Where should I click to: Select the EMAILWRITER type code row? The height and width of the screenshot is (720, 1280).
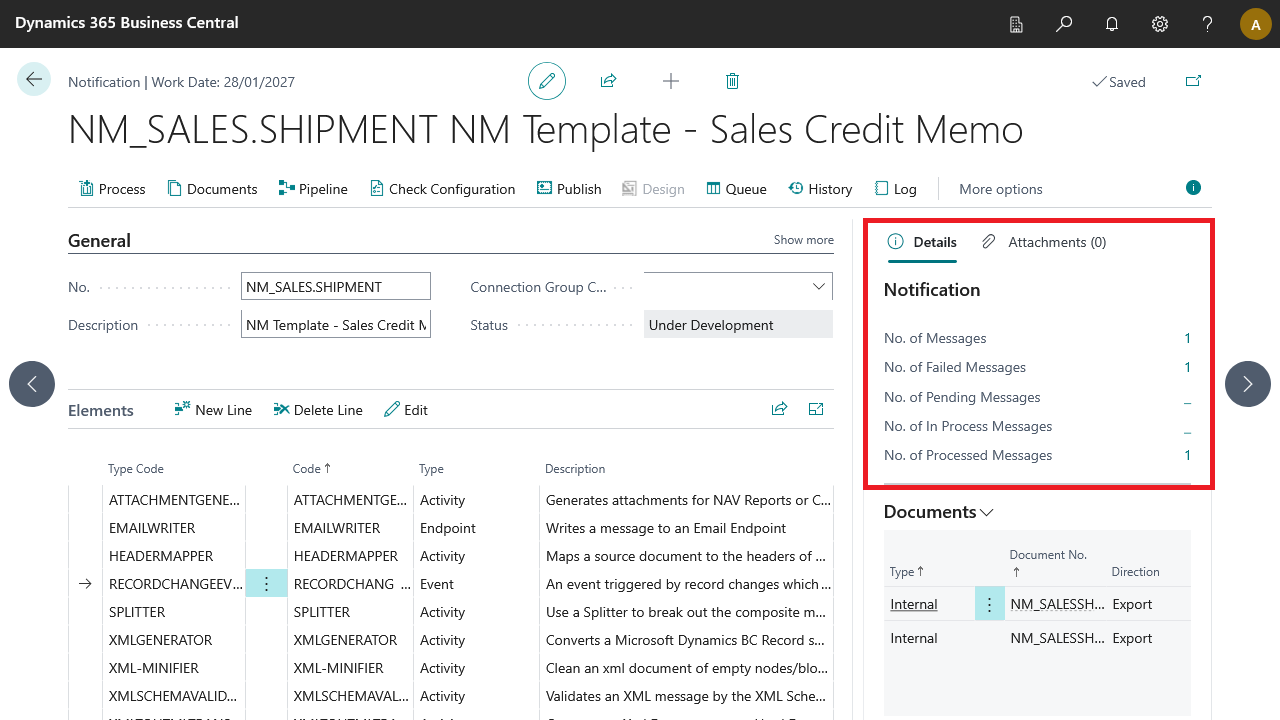(172, 528)
